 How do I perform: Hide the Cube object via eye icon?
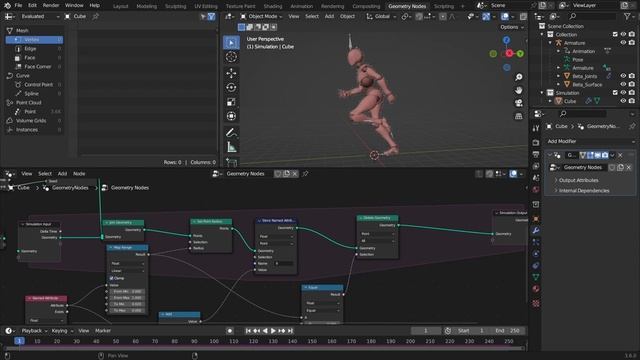623,101
